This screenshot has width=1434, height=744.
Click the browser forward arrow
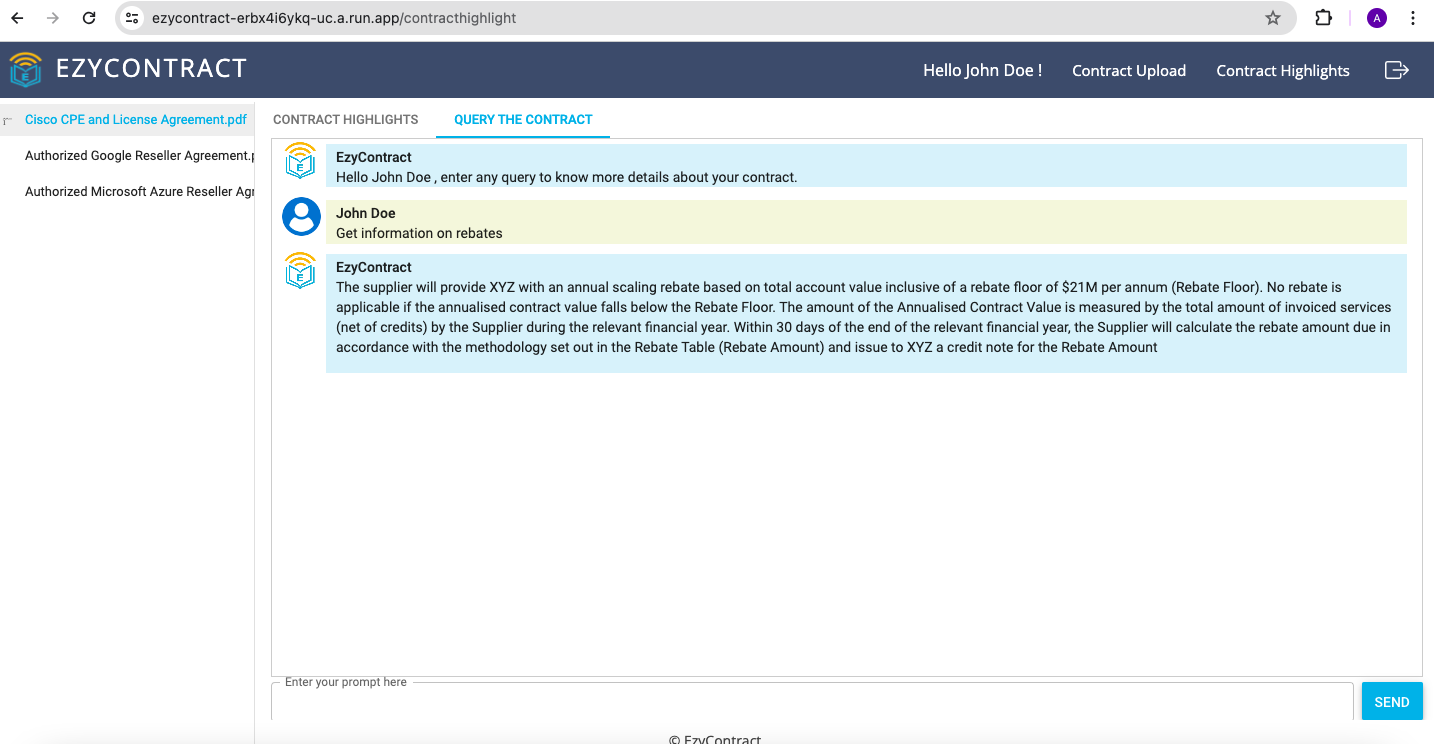coord(53,18)
